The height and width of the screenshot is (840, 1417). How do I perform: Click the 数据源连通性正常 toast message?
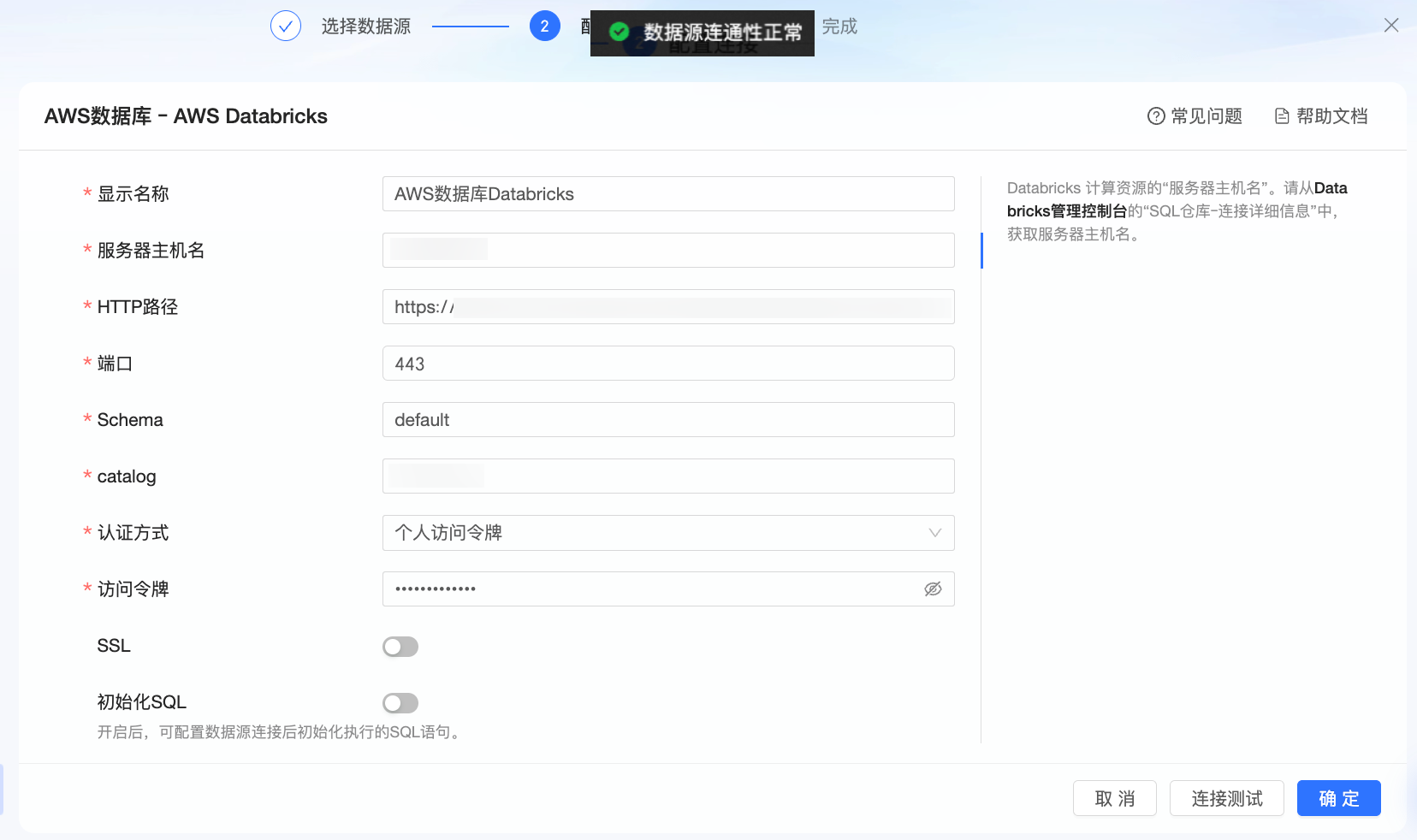(x=703, y=33)
